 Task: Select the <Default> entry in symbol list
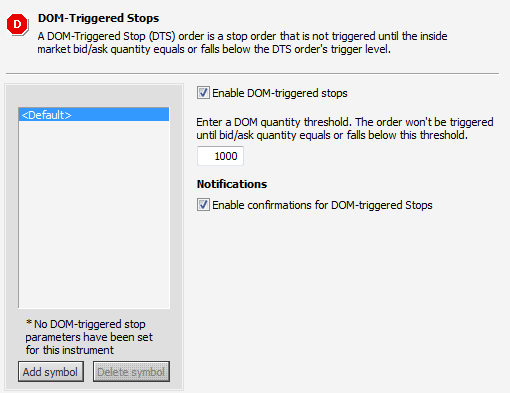point(94,115)
